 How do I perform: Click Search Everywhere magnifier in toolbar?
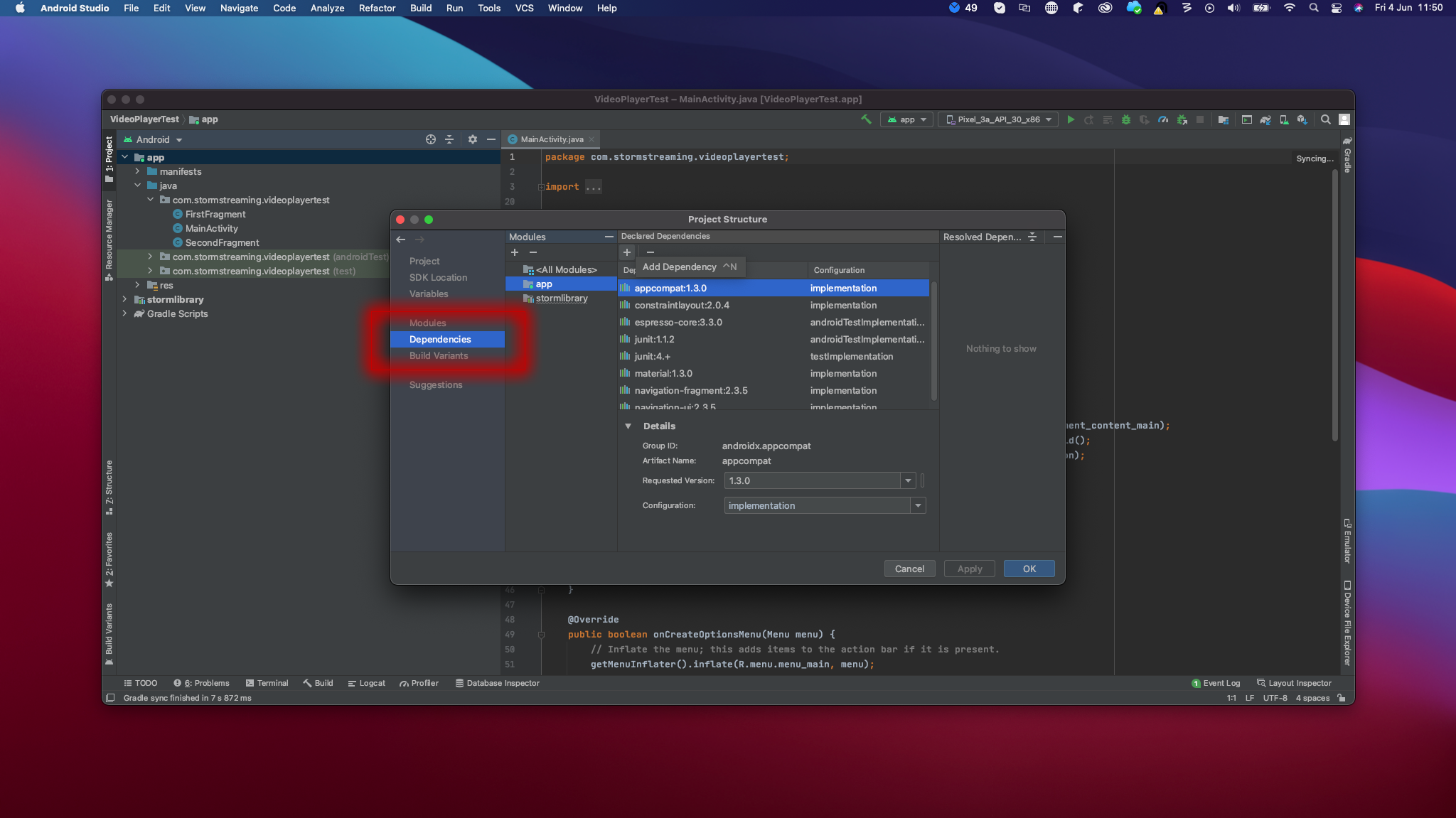(x=1326, y=119)
